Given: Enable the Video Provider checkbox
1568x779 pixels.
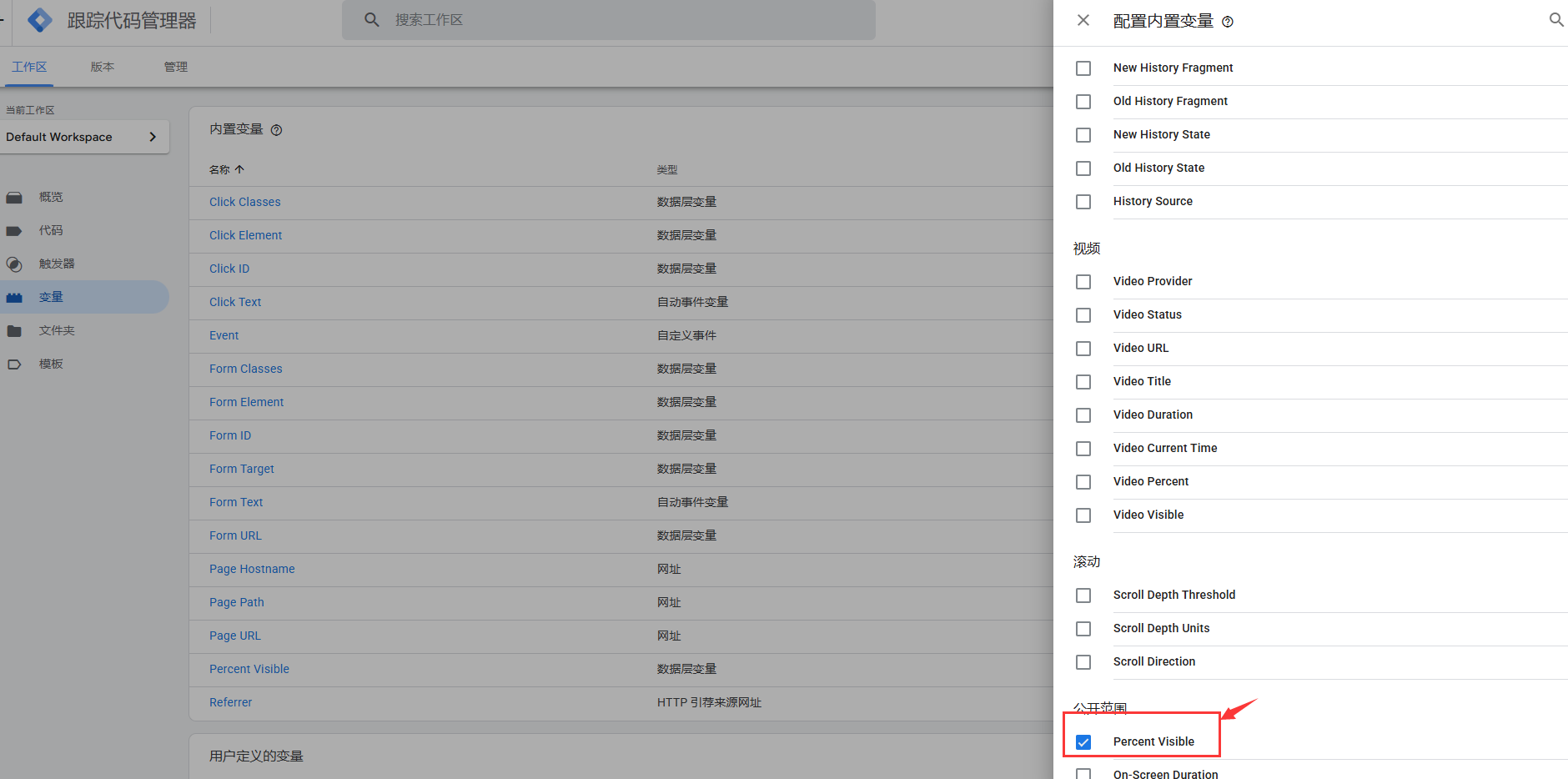Looking at the screenshot, I should click(1083, 282).
